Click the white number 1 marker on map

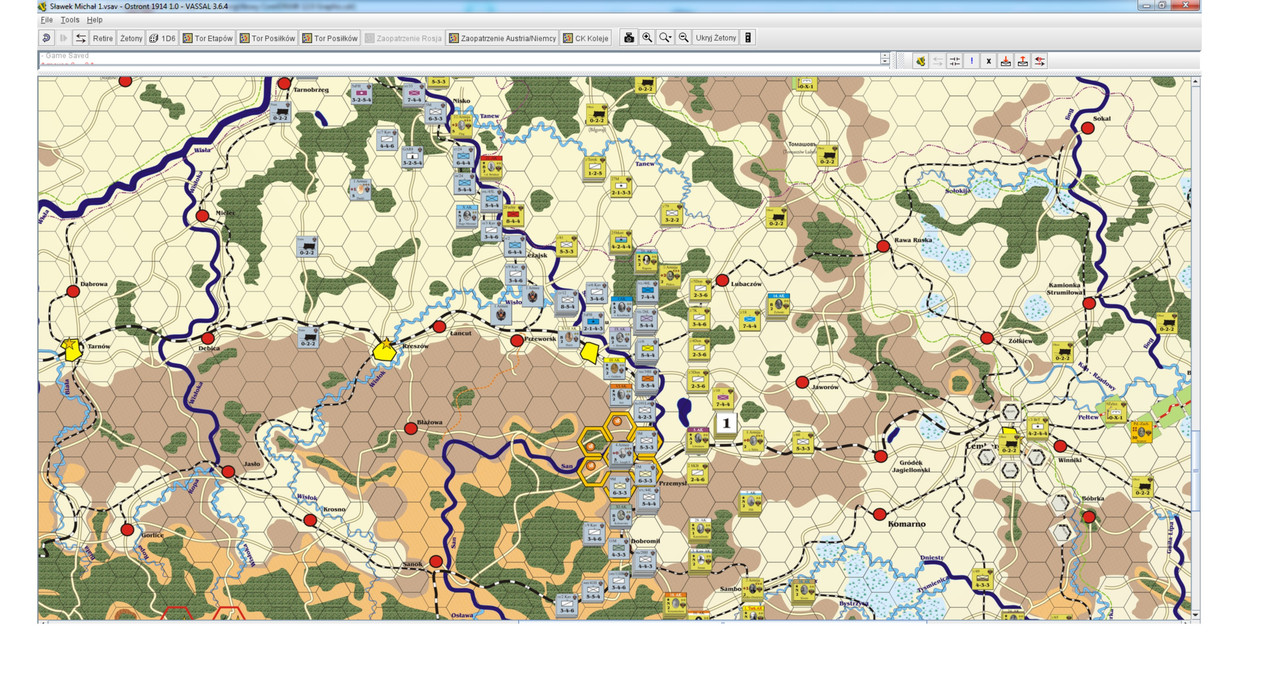pos(727,423)
